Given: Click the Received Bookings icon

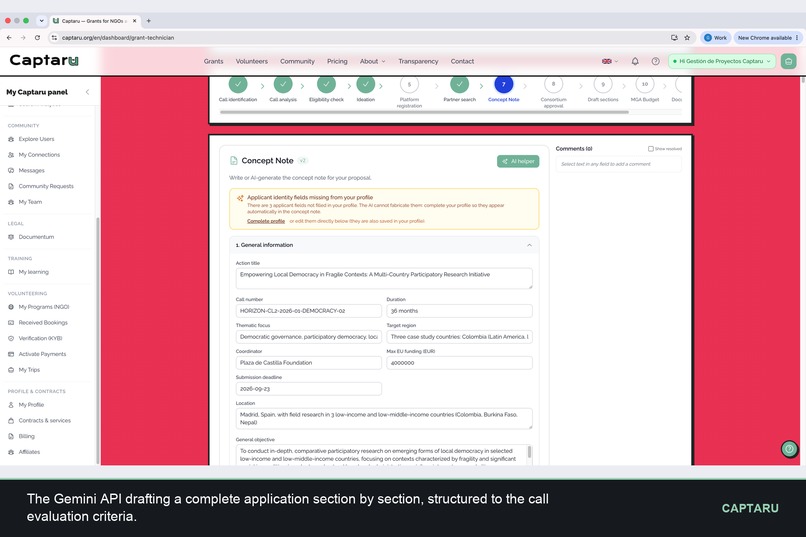Looking at the screenshot, I should point(11,323).
